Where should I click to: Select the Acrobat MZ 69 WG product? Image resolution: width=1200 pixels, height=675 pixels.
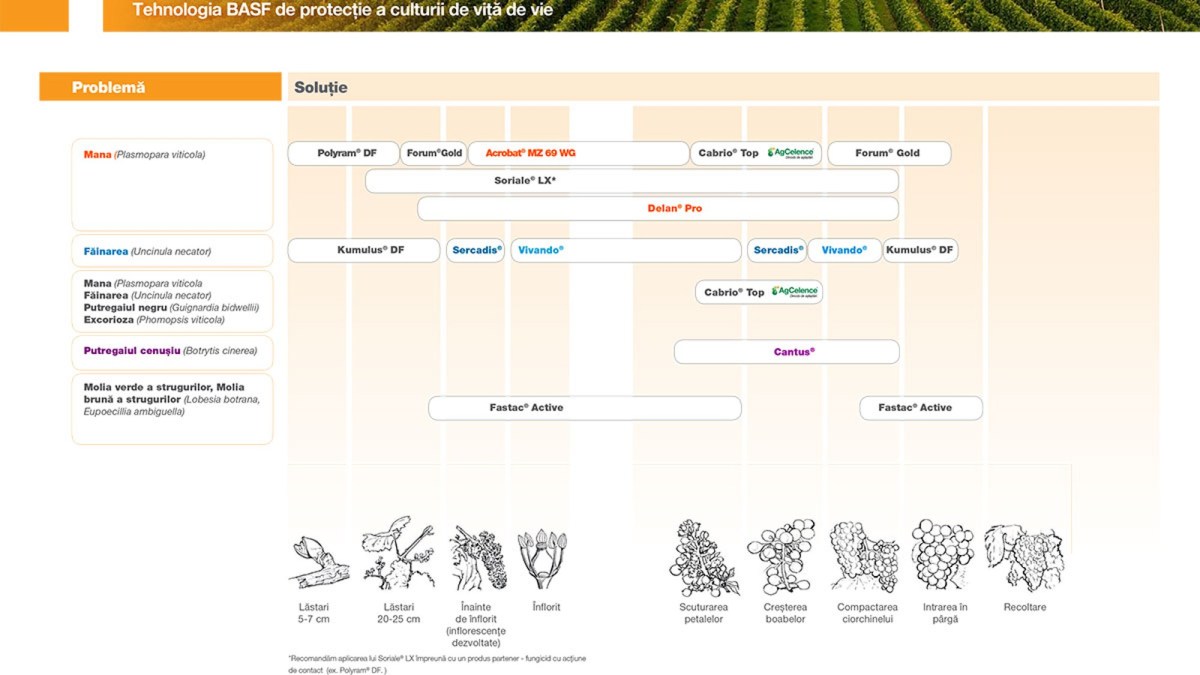[579, 153]
